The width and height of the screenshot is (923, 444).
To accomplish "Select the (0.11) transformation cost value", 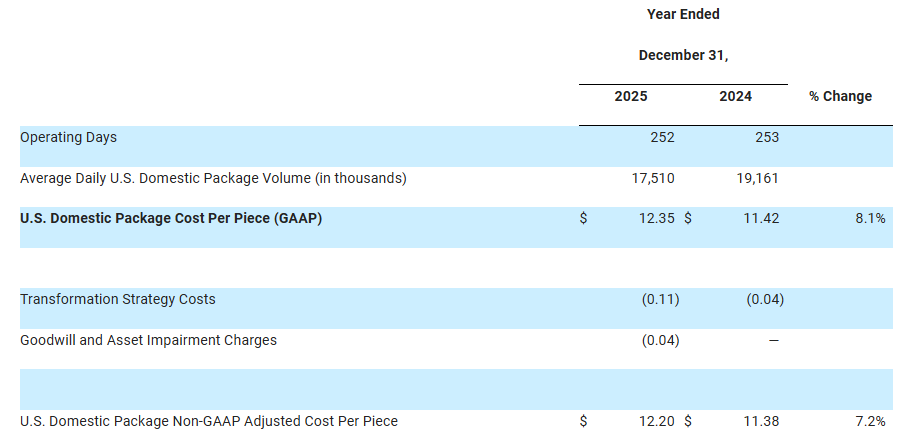I will coord(660,299).
